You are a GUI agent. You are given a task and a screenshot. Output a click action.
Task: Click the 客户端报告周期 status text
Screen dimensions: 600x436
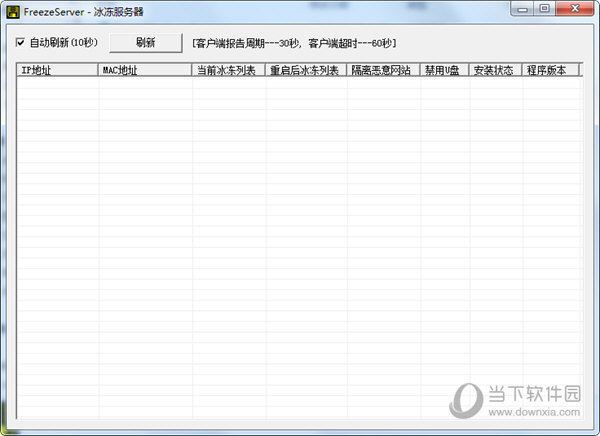coord(294,43)
